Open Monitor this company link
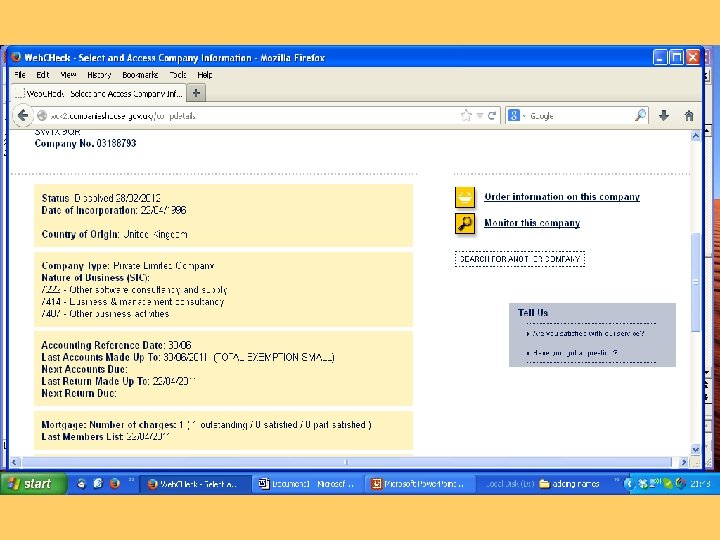720x540 pixels. (532, 223)
